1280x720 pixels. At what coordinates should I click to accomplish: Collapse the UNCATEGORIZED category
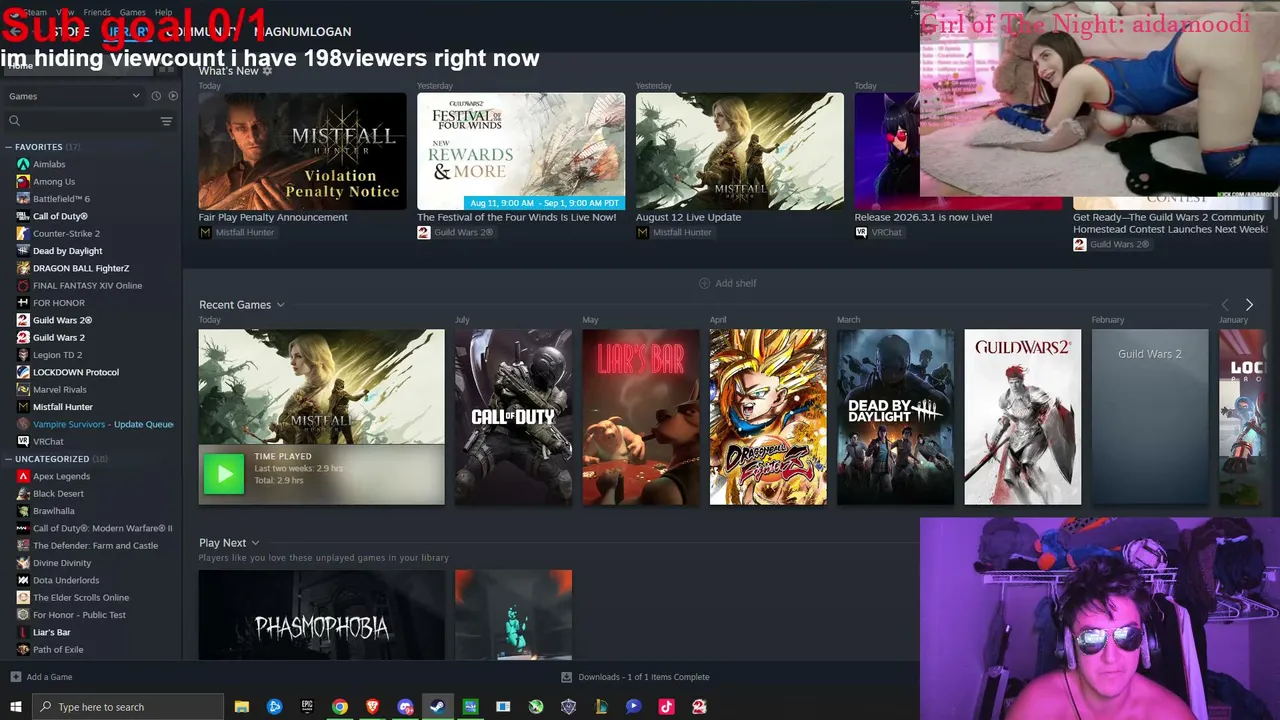(x=9, y=459)
